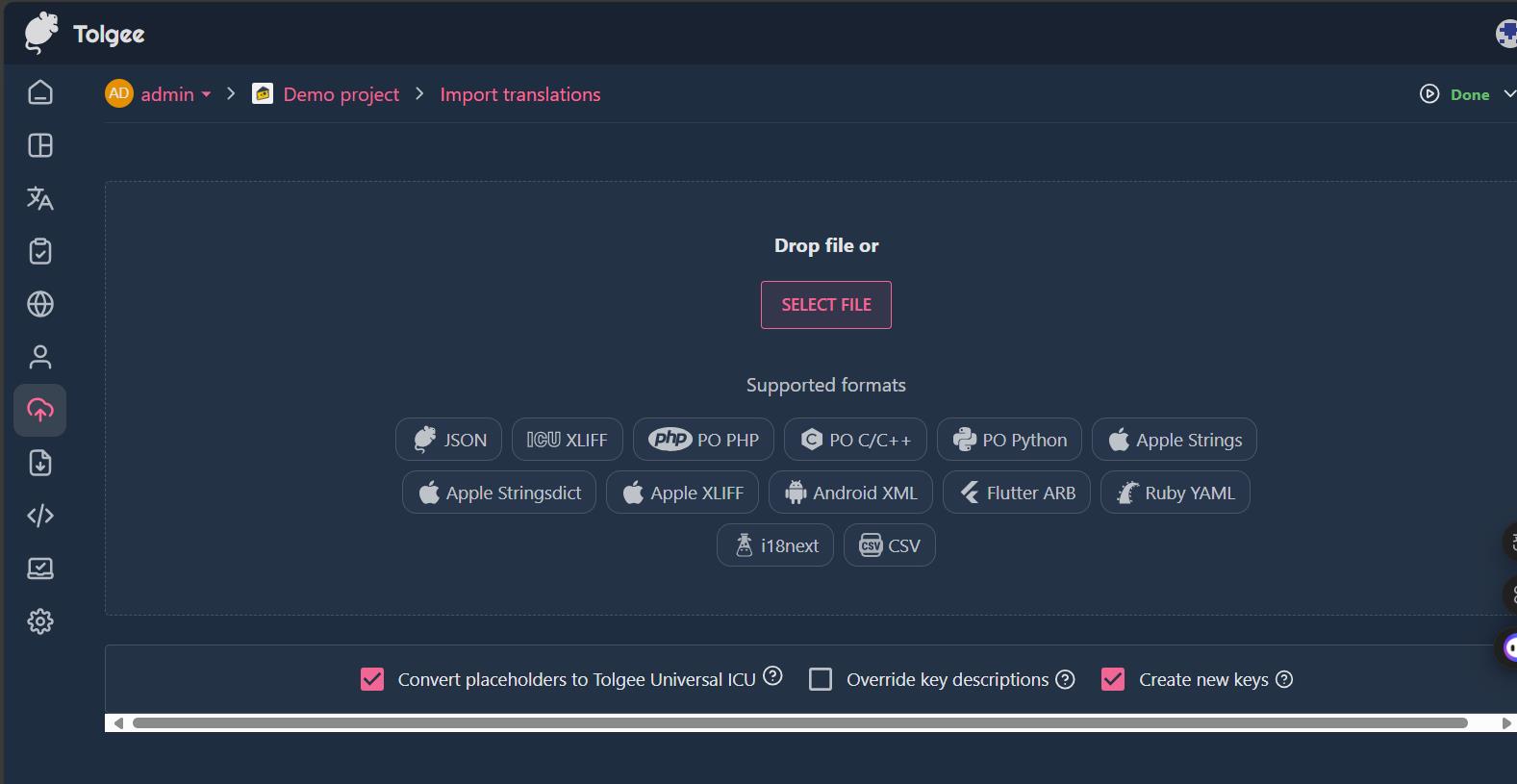Open Project settings gear icon
1517x784 pixels.
[39, 621]
